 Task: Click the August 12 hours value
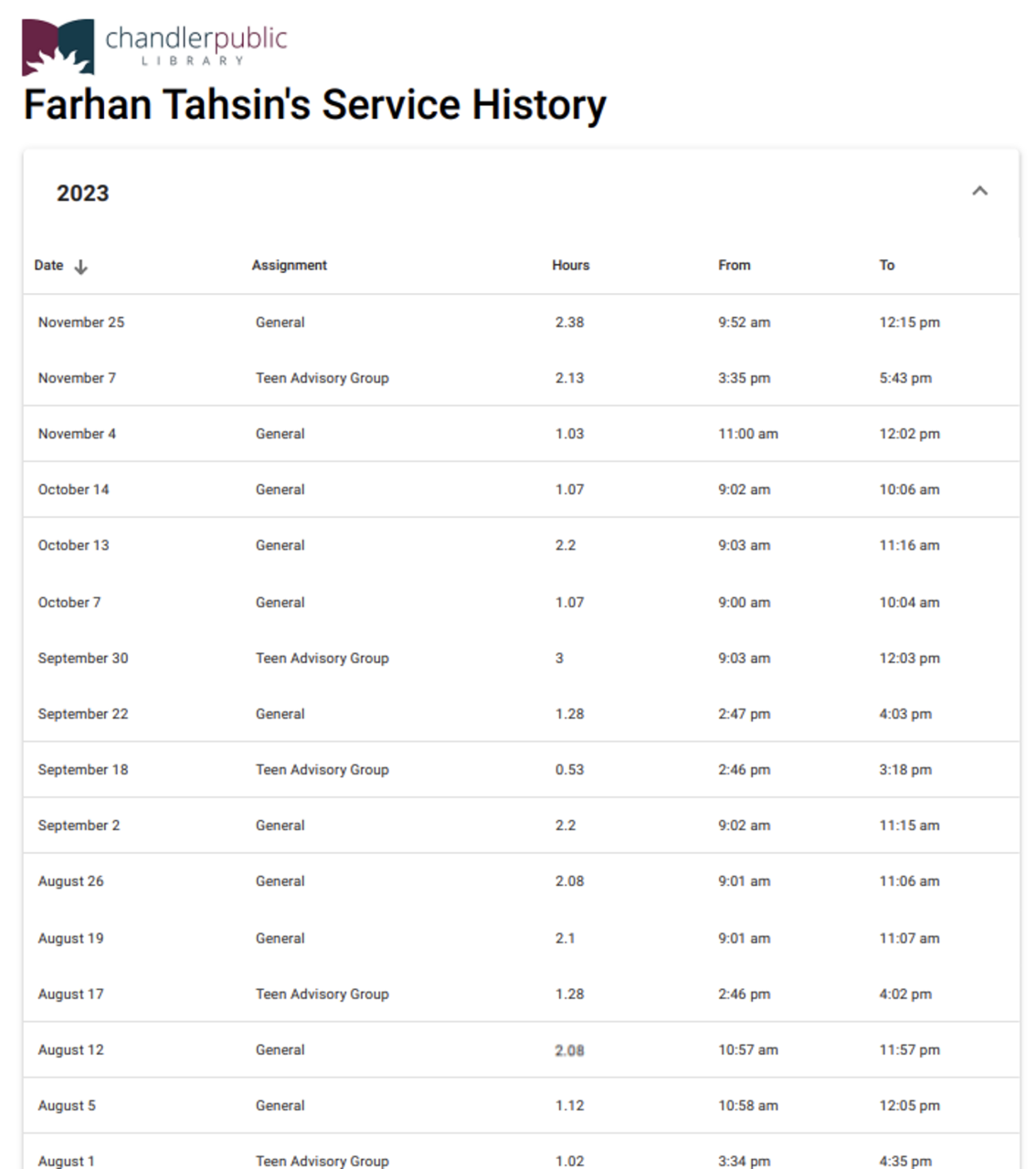pyautogui.click(x=569, y=1050)
